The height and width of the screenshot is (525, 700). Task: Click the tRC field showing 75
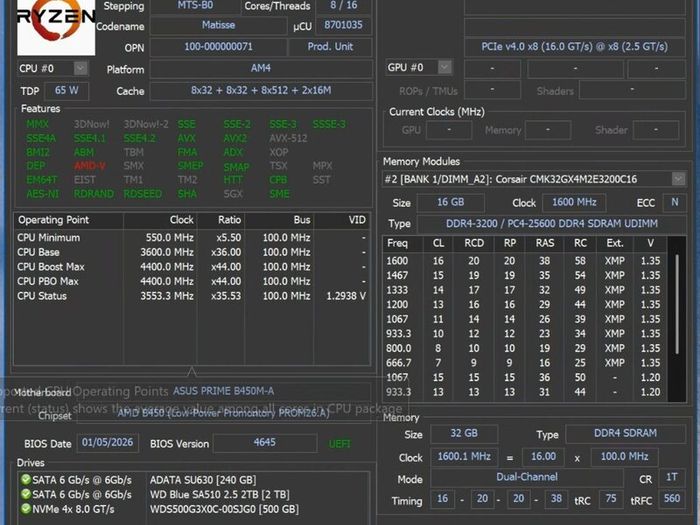point(611,499)
